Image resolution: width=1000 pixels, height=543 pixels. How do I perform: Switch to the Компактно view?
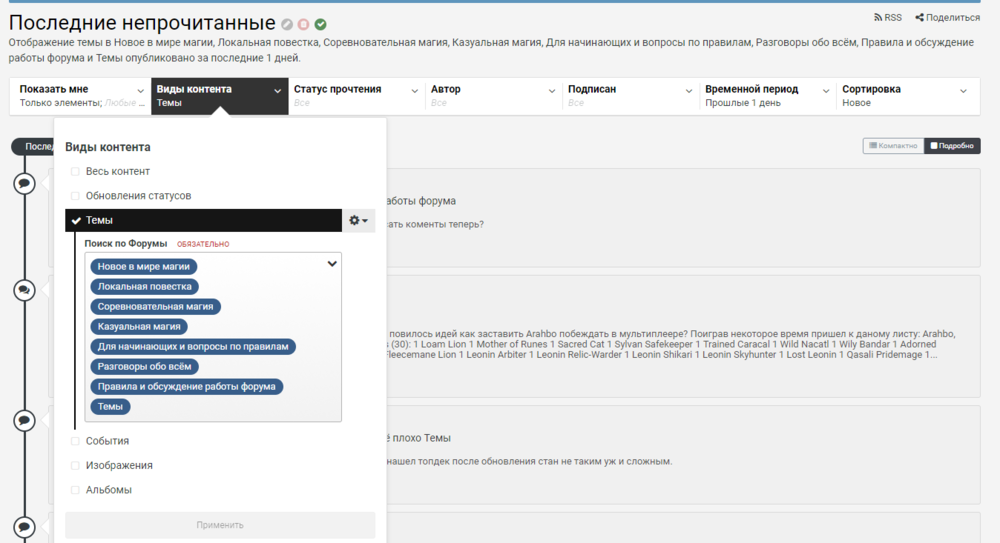(893, 146)
